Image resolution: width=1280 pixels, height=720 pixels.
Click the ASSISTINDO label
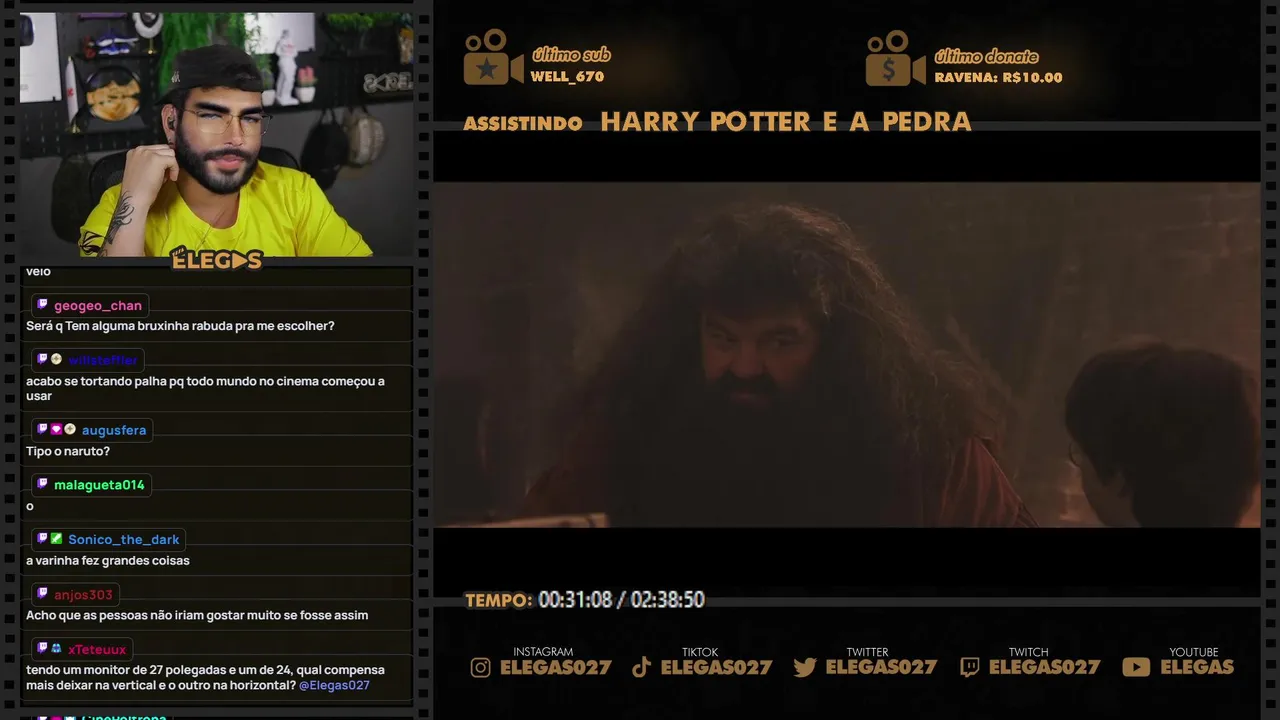click(523, 124)
